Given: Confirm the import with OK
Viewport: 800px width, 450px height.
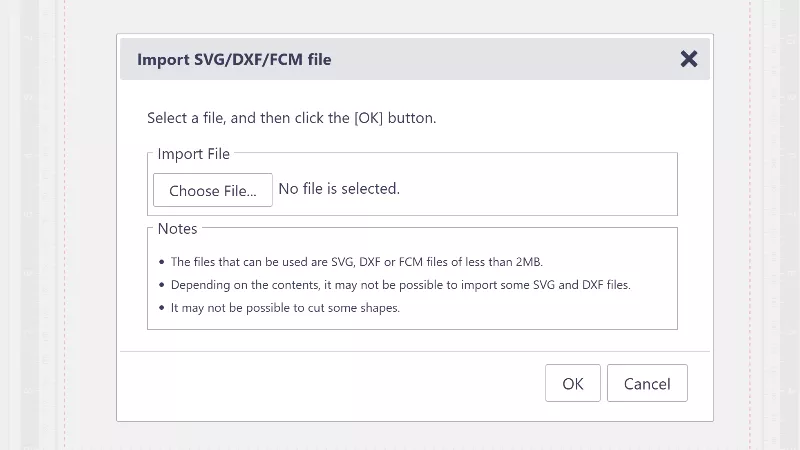Looking at the screenshot, I should point(572,383).
